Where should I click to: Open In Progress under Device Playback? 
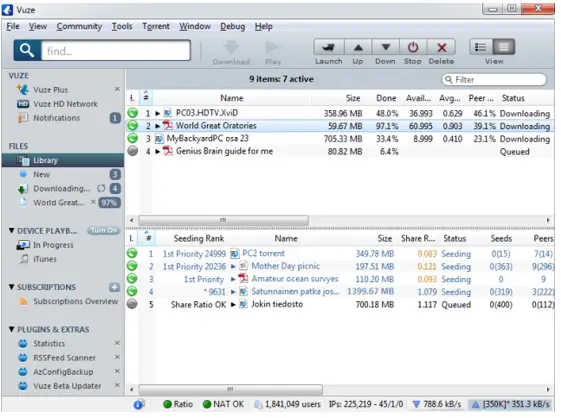[x=53, y=245]
